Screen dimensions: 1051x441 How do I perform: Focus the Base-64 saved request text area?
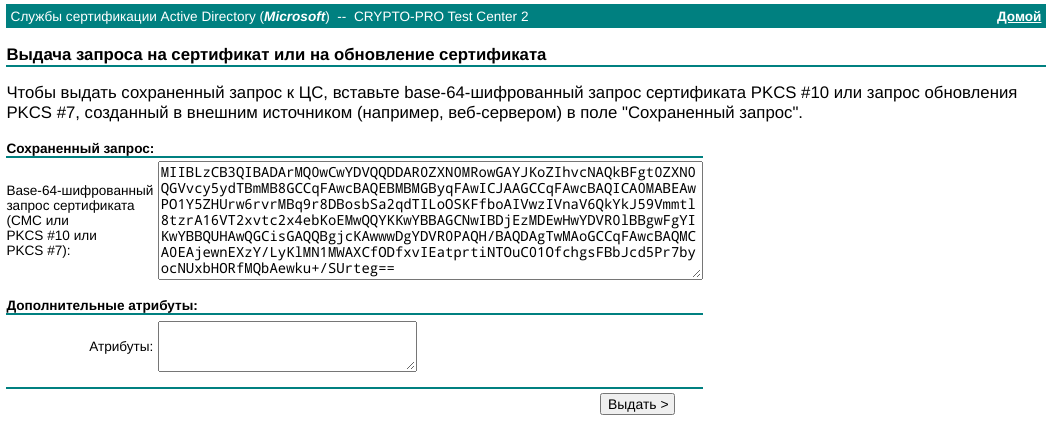click(x=430, y=220)
